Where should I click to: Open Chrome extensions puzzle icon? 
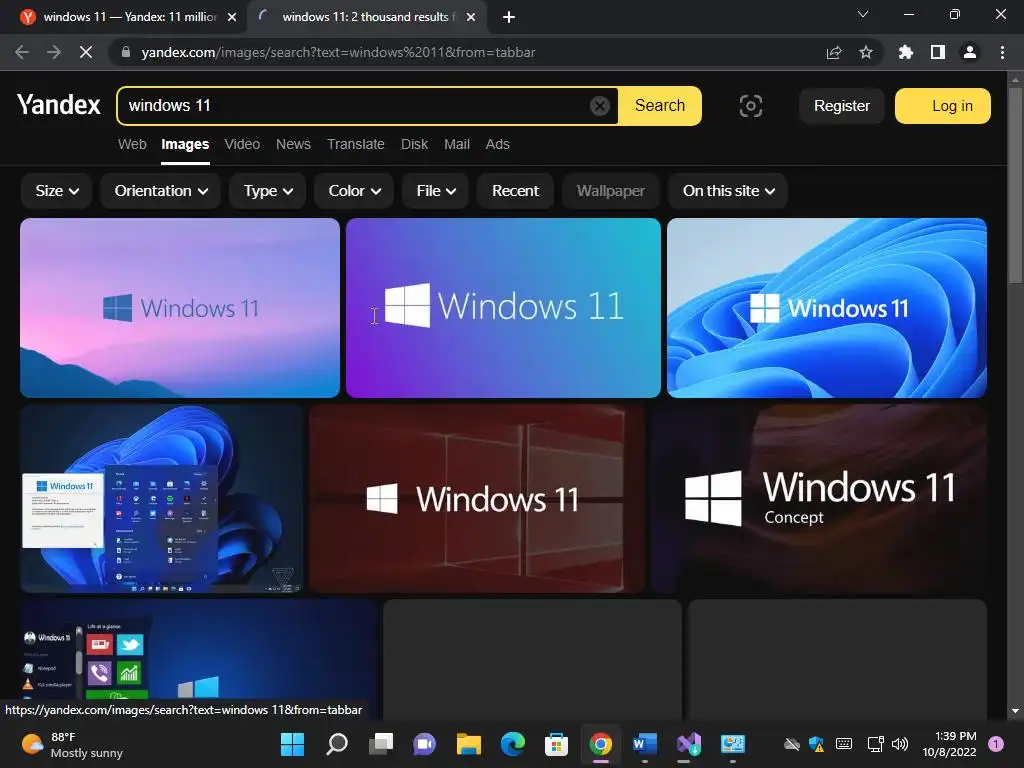pos(906,52)
